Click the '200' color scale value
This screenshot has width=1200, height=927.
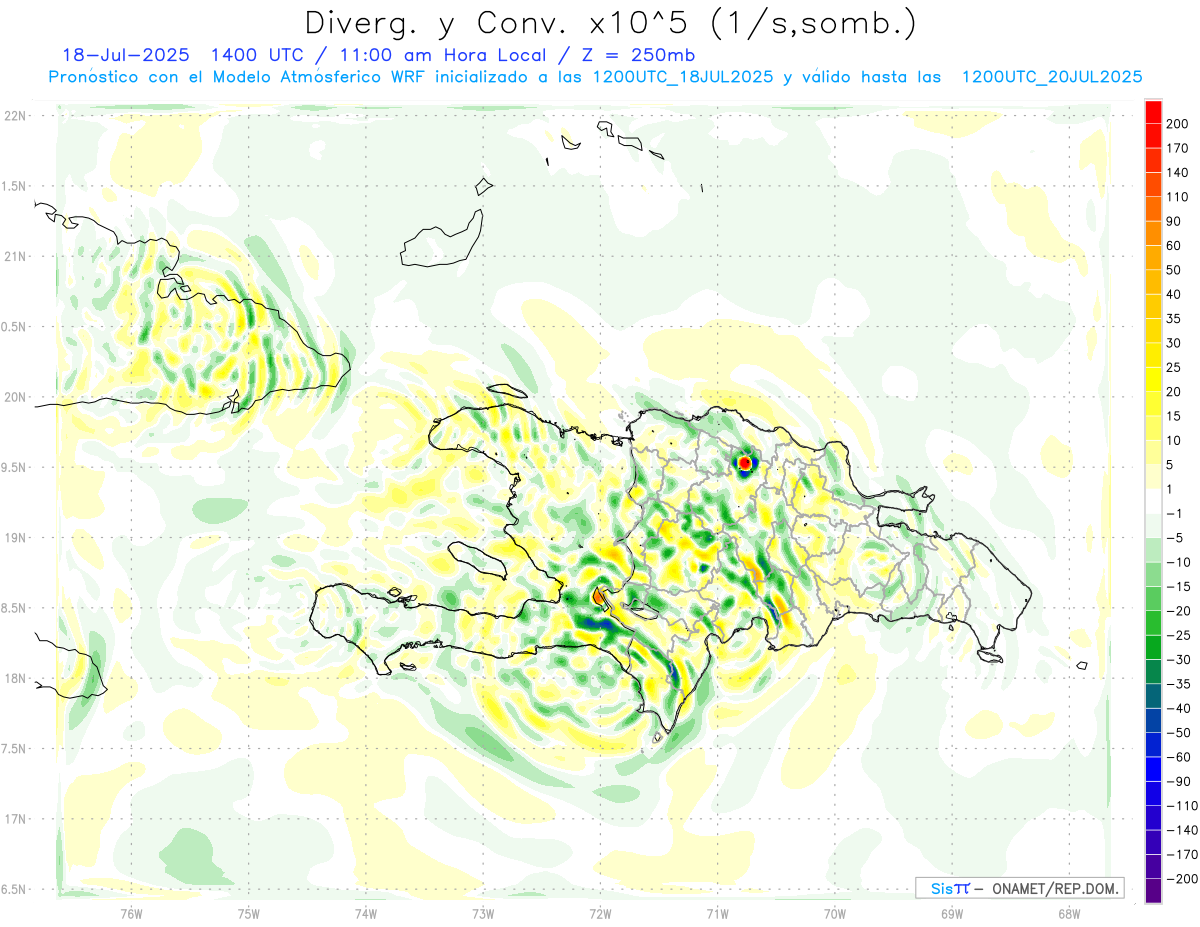[x=1178, y=123]
